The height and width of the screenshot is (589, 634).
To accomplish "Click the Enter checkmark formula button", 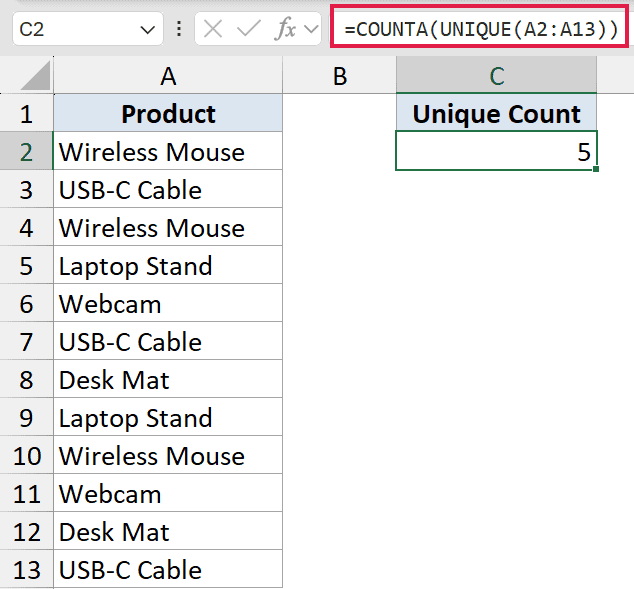I will (249, 29).
